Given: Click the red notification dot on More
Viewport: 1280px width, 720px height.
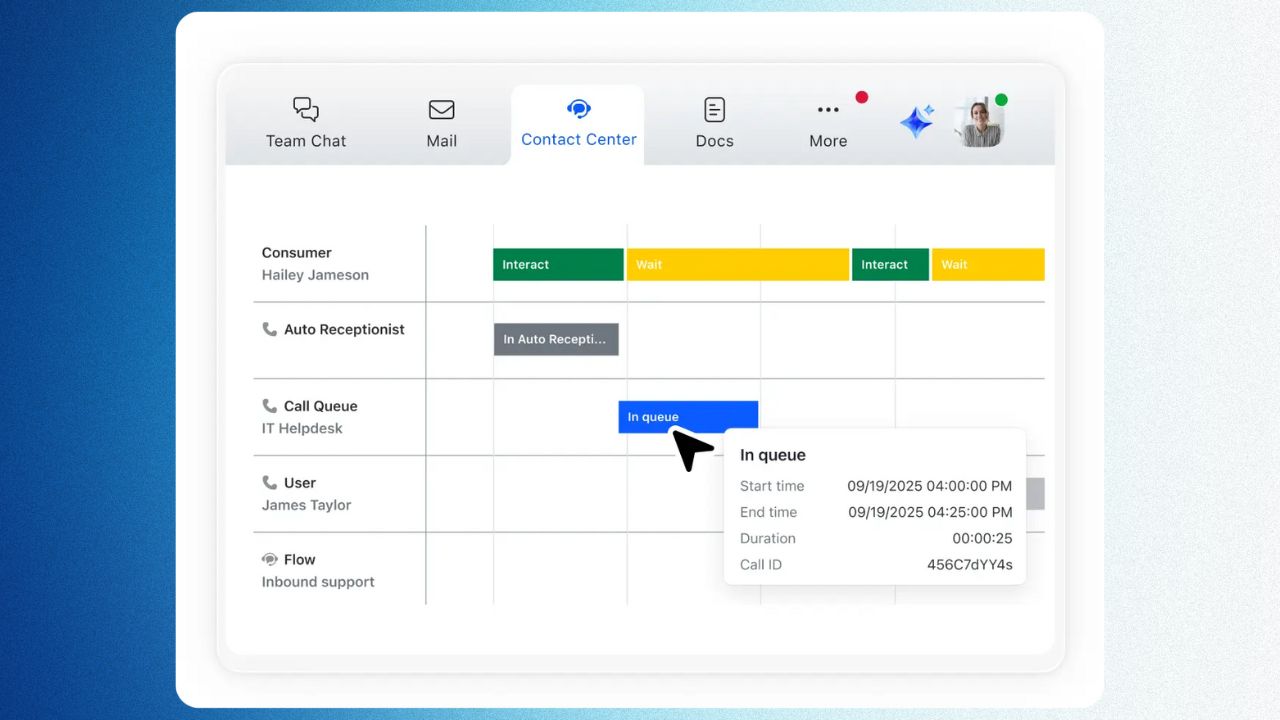Looking at the screenshot, I should [861, 97].
